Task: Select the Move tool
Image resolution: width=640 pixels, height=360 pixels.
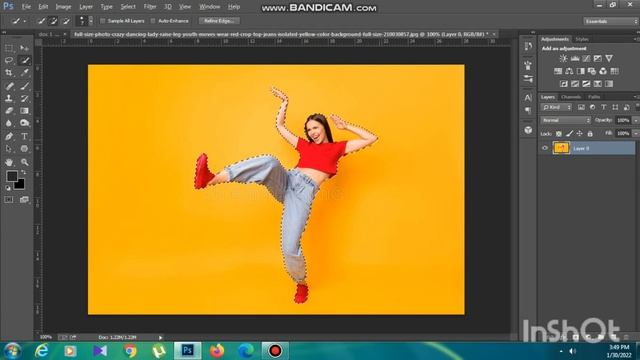Action: (24, 48)
